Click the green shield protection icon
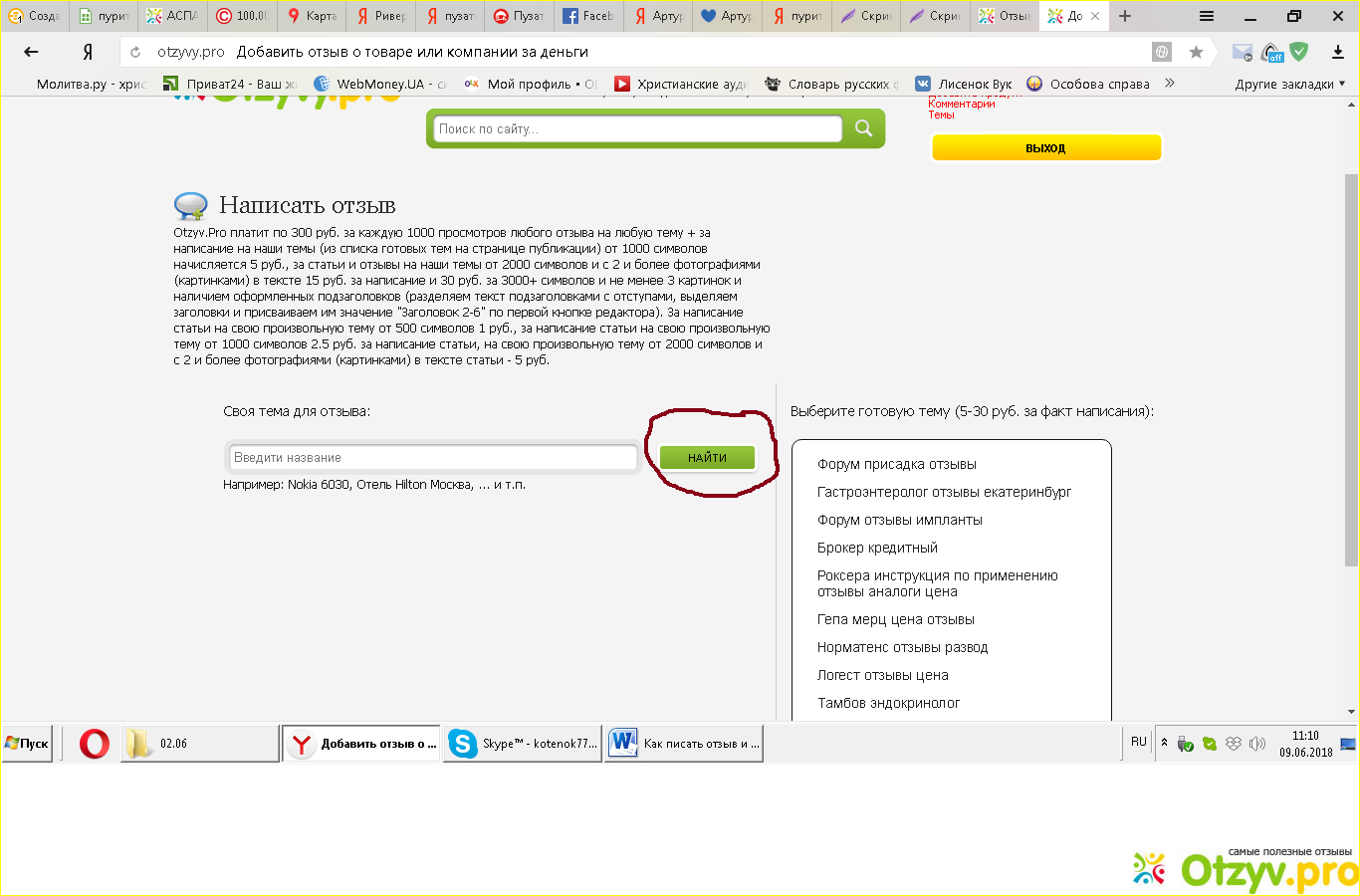The image size is (1360, 896). pos(1299,52)
